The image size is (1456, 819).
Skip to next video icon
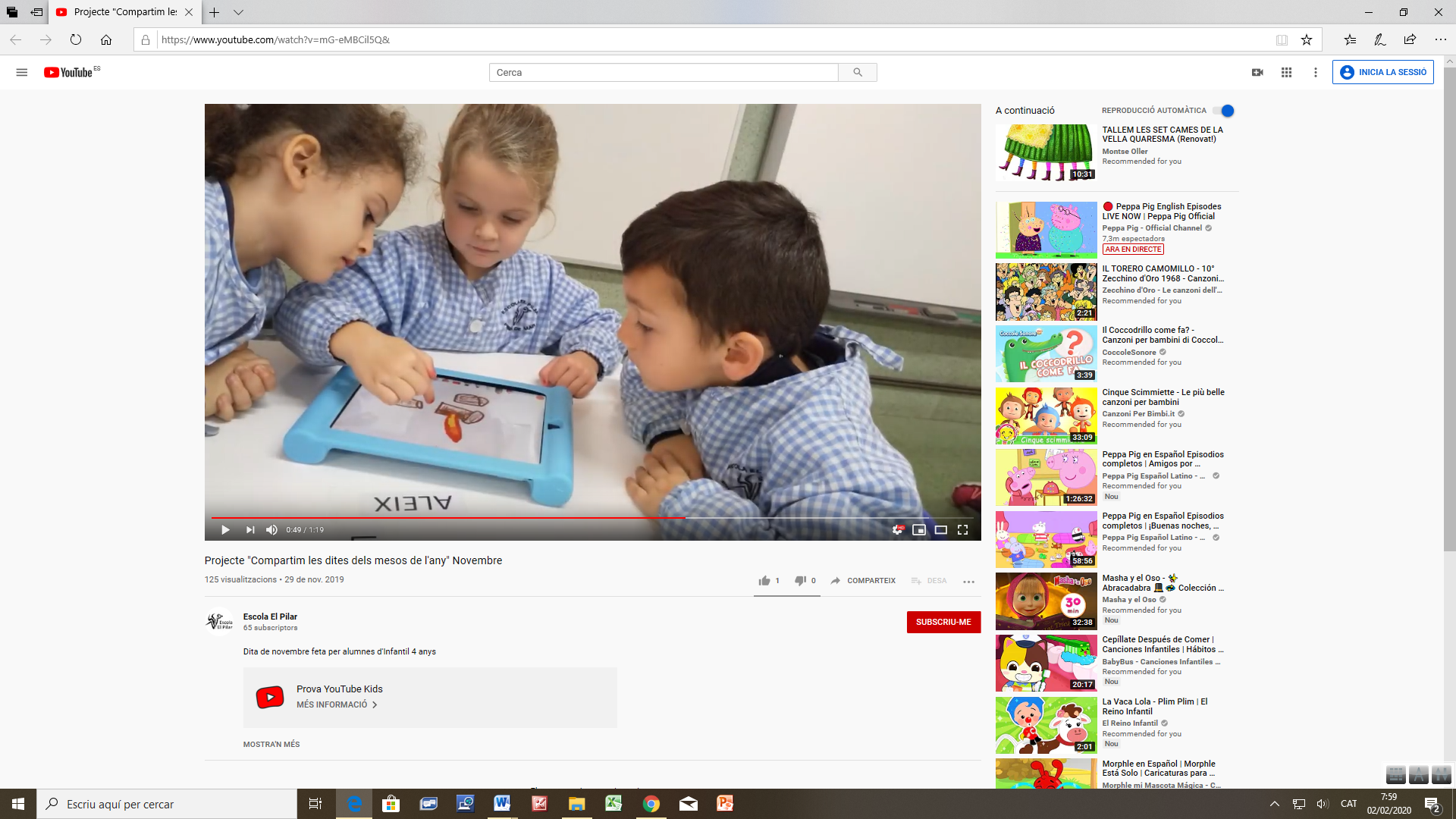pyautogui.click(x=249, y=530)
